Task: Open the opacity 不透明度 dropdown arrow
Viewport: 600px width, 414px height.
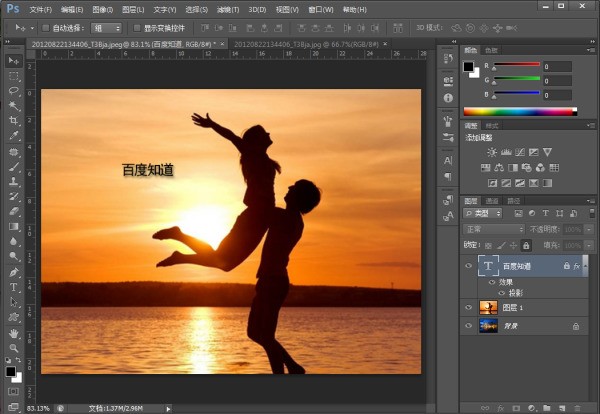Action: [x=590, y=230]
